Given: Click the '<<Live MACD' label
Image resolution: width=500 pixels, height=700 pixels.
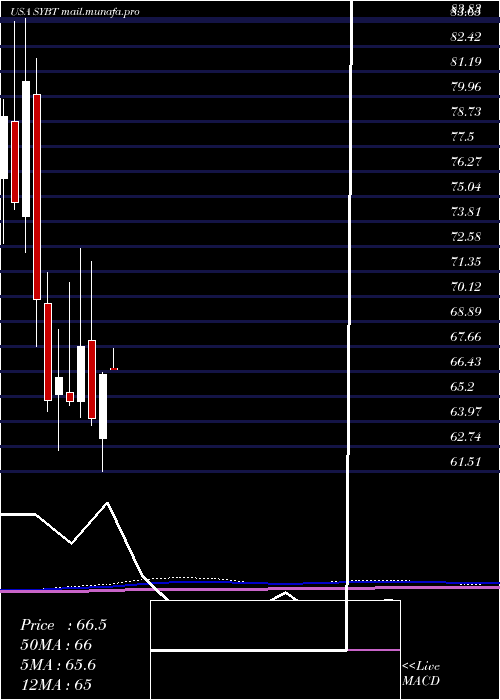Looking at the screenshot, I should [x=421, y=673].
